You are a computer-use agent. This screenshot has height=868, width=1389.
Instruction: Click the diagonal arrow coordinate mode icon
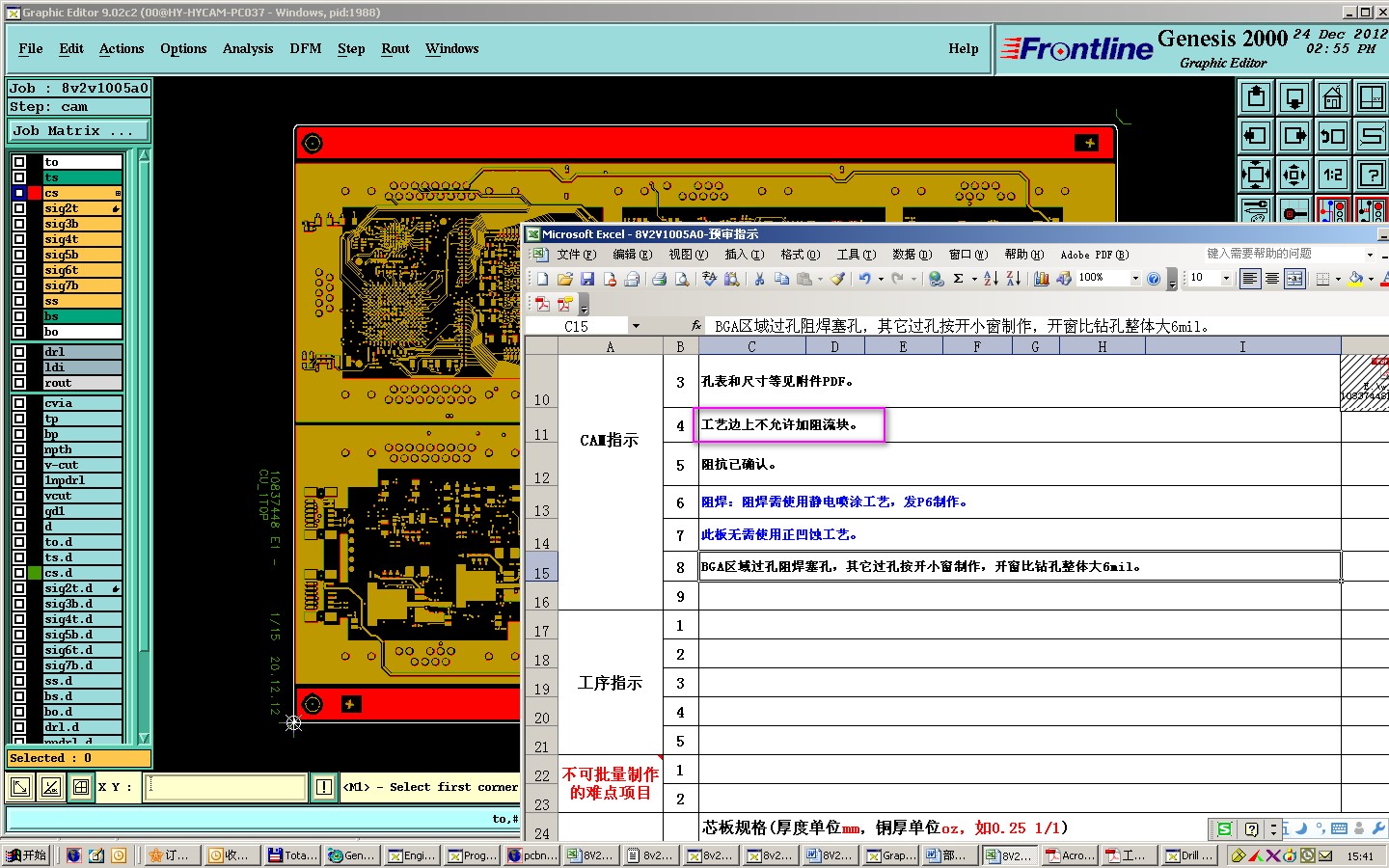tap(19, 787)
